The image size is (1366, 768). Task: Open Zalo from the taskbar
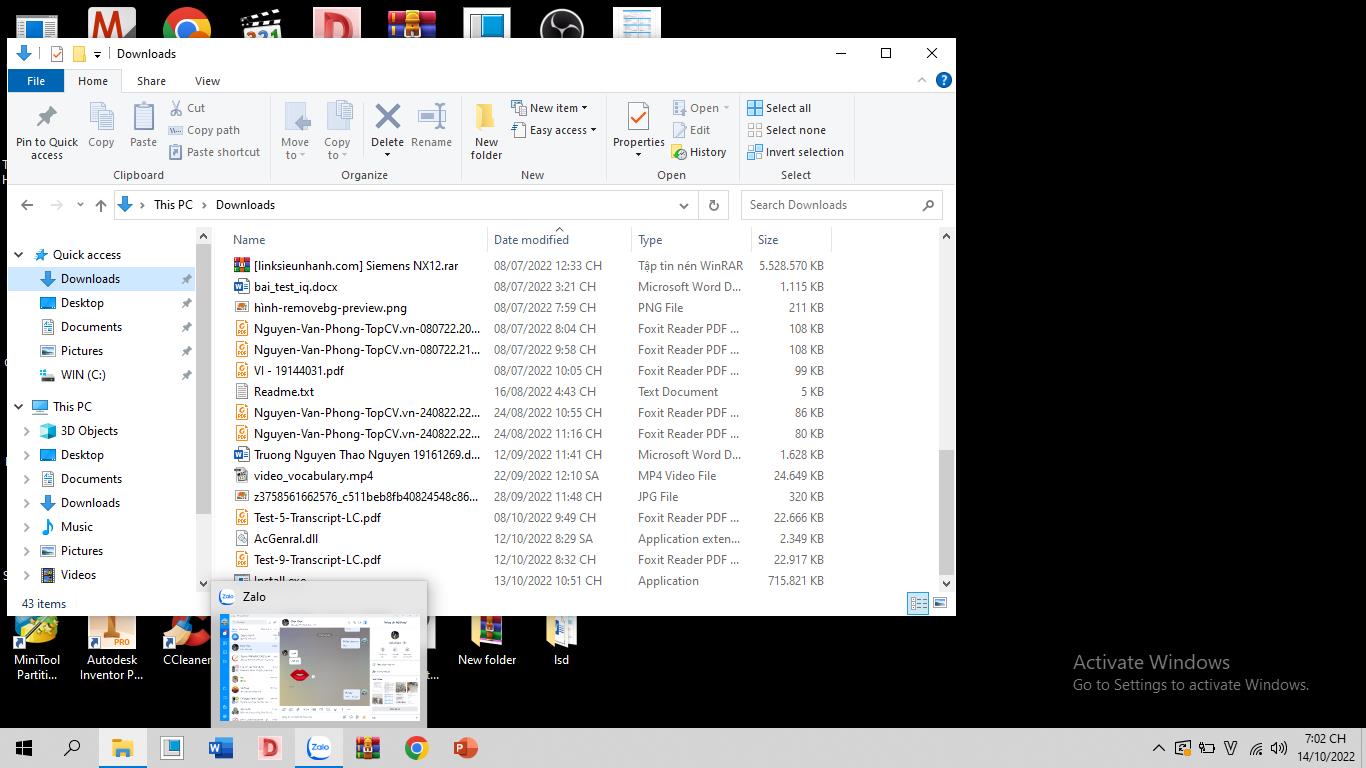coord(319,747)
